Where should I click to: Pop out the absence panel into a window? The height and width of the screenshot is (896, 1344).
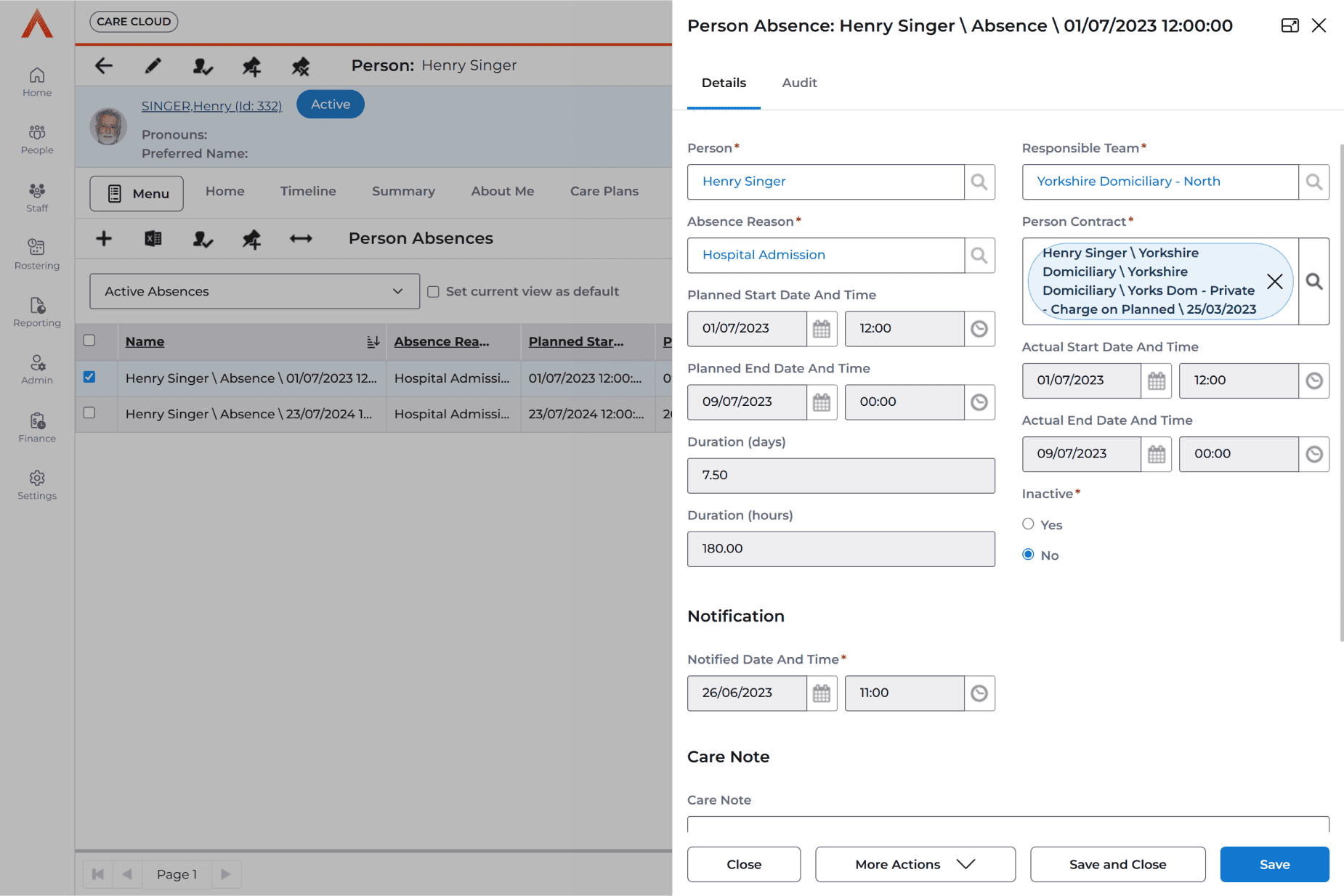[1290, 26]
